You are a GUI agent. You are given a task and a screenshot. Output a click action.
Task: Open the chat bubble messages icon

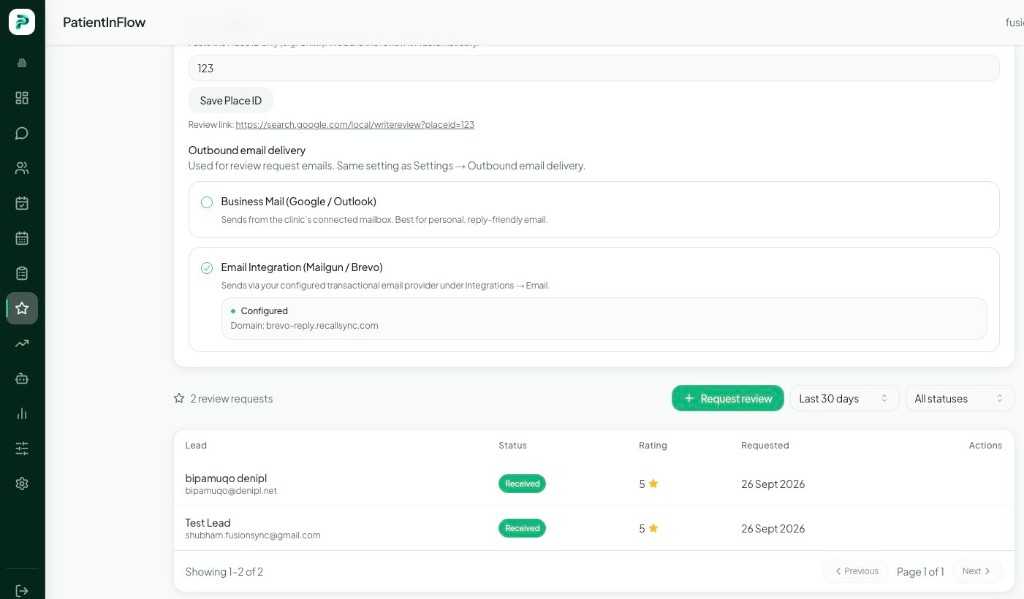pyautogui.click(x=22, y=133)
